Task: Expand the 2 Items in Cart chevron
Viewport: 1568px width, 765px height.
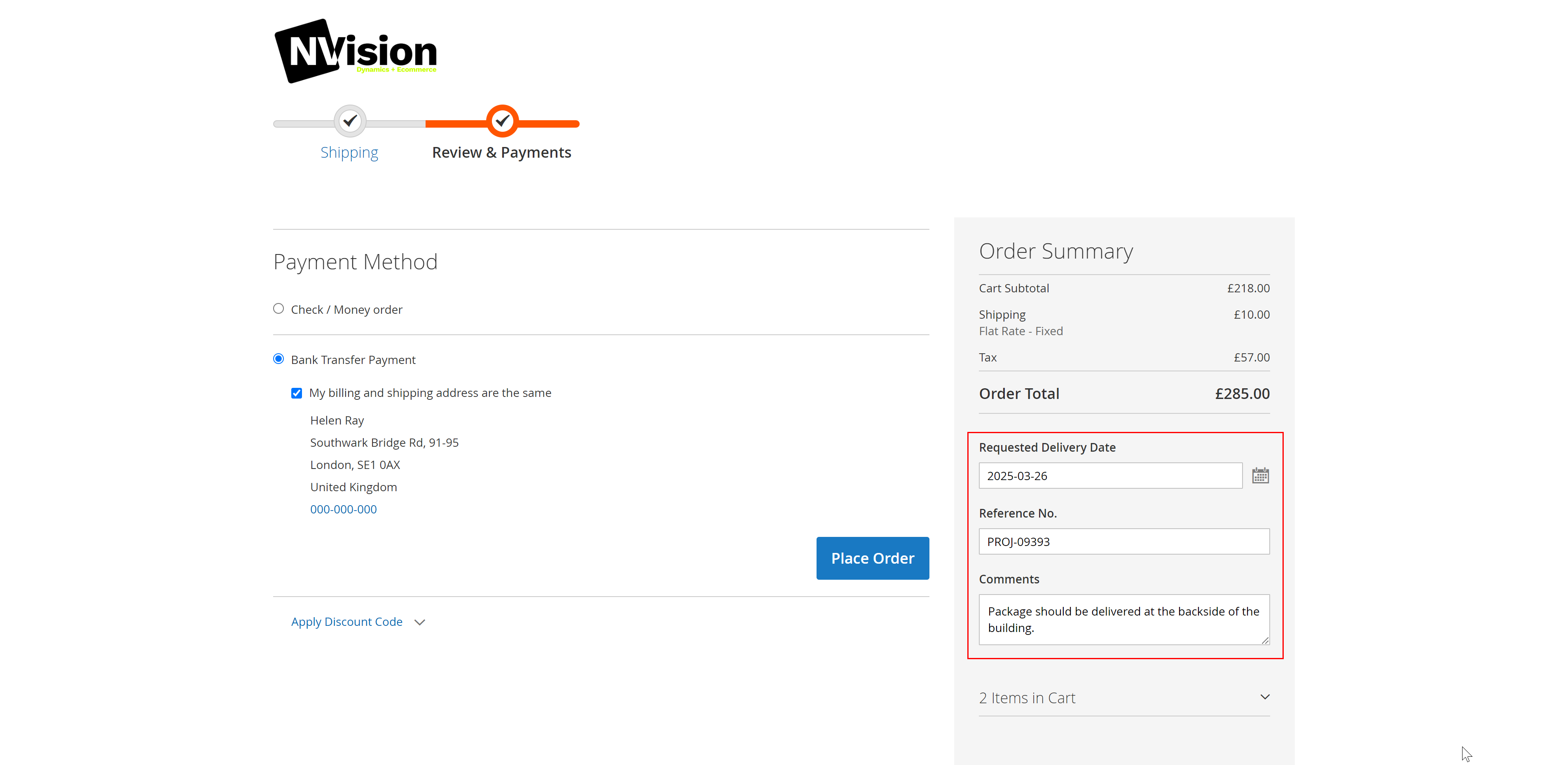Action: 1265,697
